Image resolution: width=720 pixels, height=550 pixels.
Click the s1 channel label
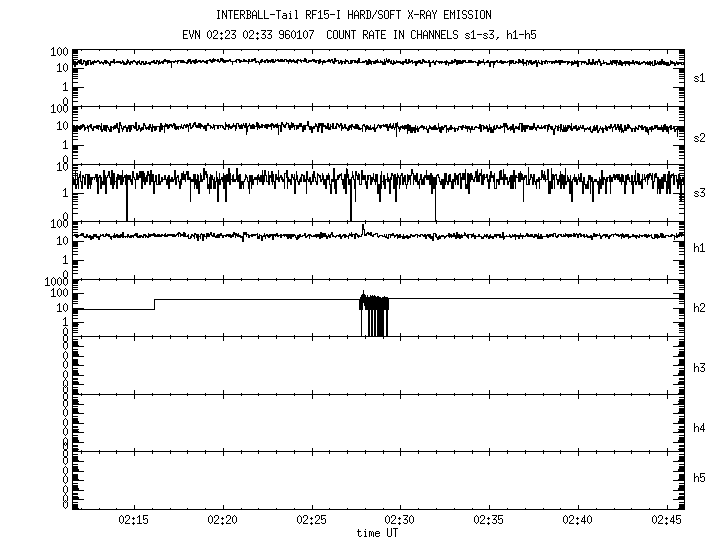tap(700, 77)
